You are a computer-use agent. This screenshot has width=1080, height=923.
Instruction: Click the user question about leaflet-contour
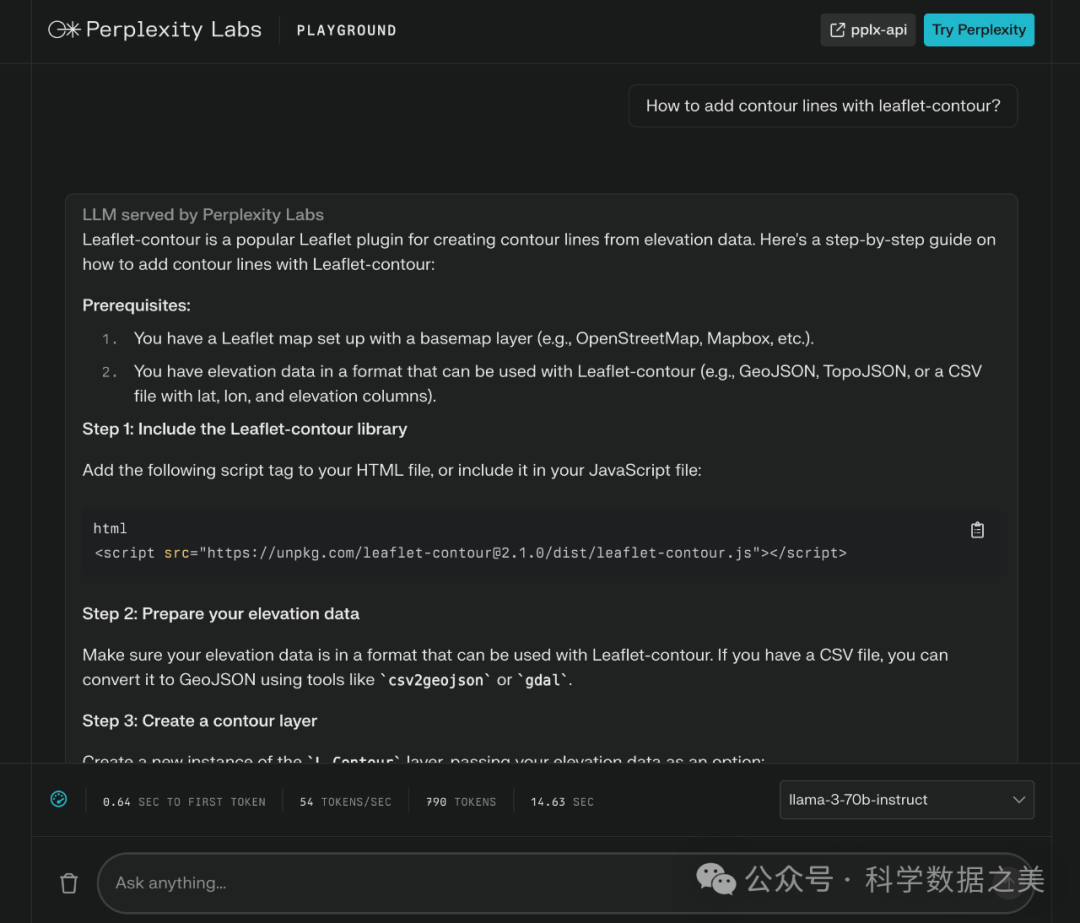(x=822, y=106)
